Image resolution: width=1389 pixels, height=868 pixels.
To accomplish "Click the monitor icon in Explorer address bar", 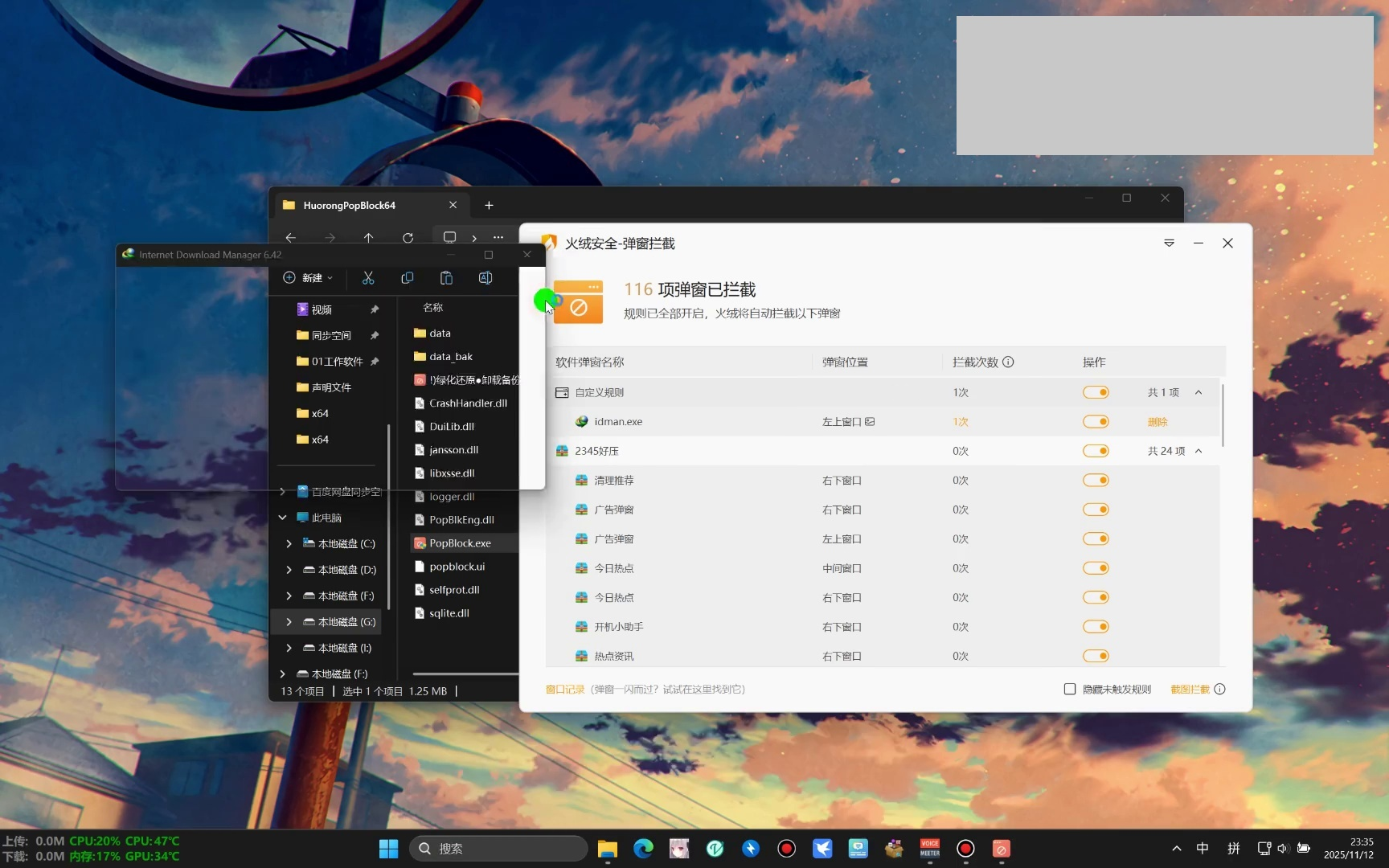I will point(449,238).
